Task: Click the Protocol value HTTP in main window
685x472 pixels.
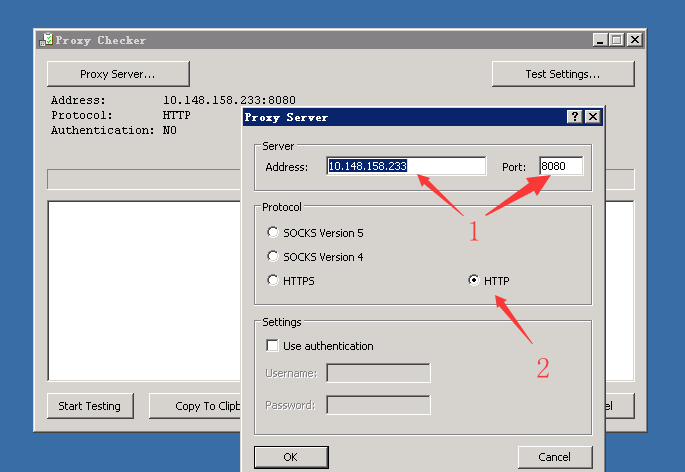Action: 176,115
